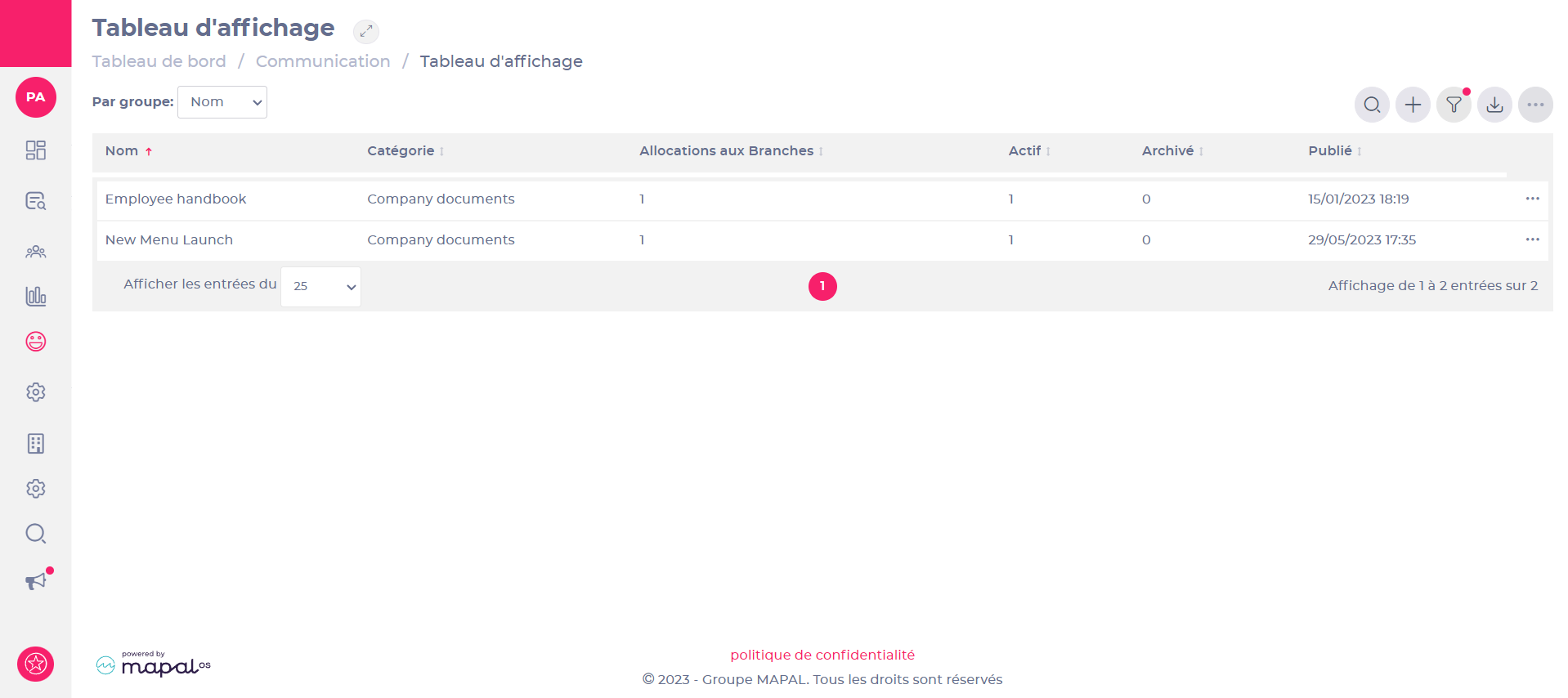The width and height of the screenshot is (1568, 698).
Task: Open the upper settings gear icon
Action: [x=36, y=392]
